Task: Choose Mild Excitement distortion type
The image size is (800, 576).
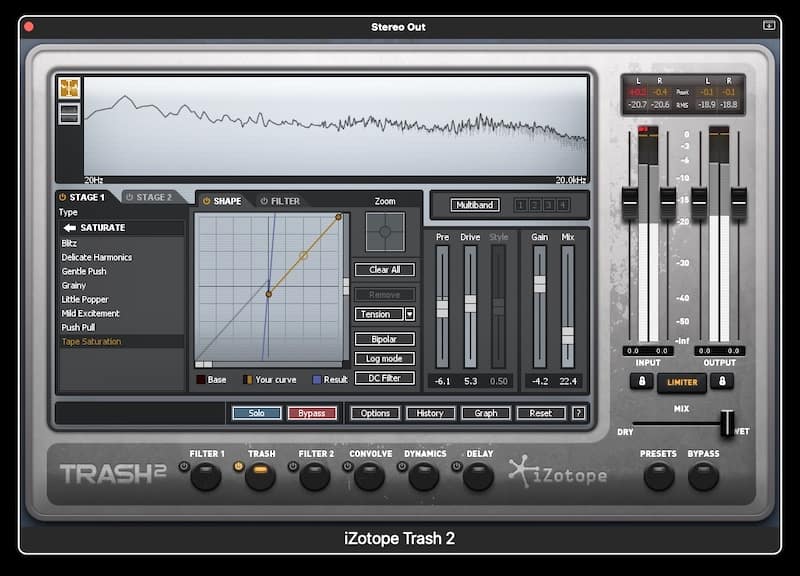Action: point(121,313)
